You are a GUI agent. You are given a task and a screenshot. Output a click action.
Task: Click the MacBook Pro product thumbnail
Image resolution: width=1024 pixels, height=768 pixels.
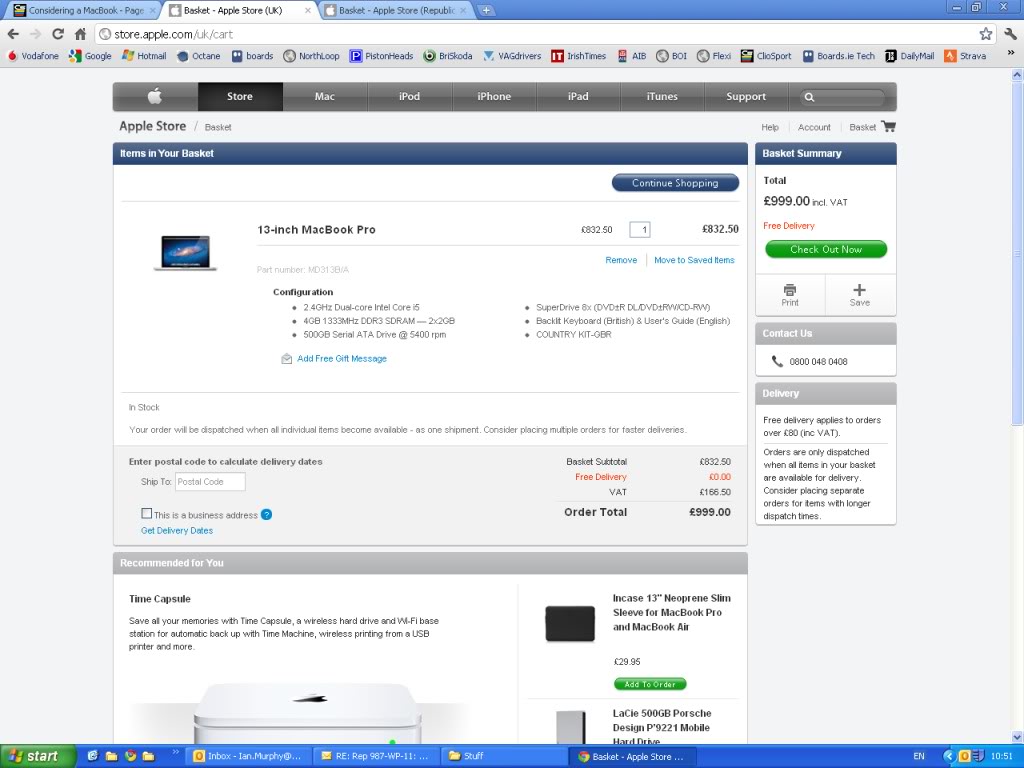point(185,252)
